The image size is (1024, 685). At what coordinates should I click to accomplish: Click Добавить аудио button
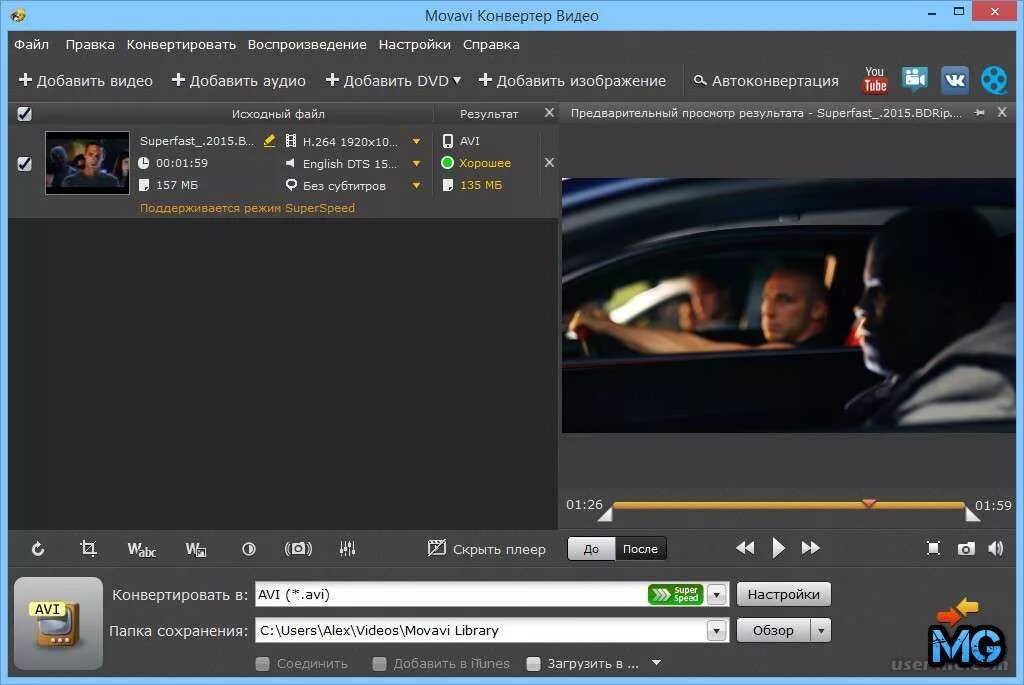click(x=238, y=80)
